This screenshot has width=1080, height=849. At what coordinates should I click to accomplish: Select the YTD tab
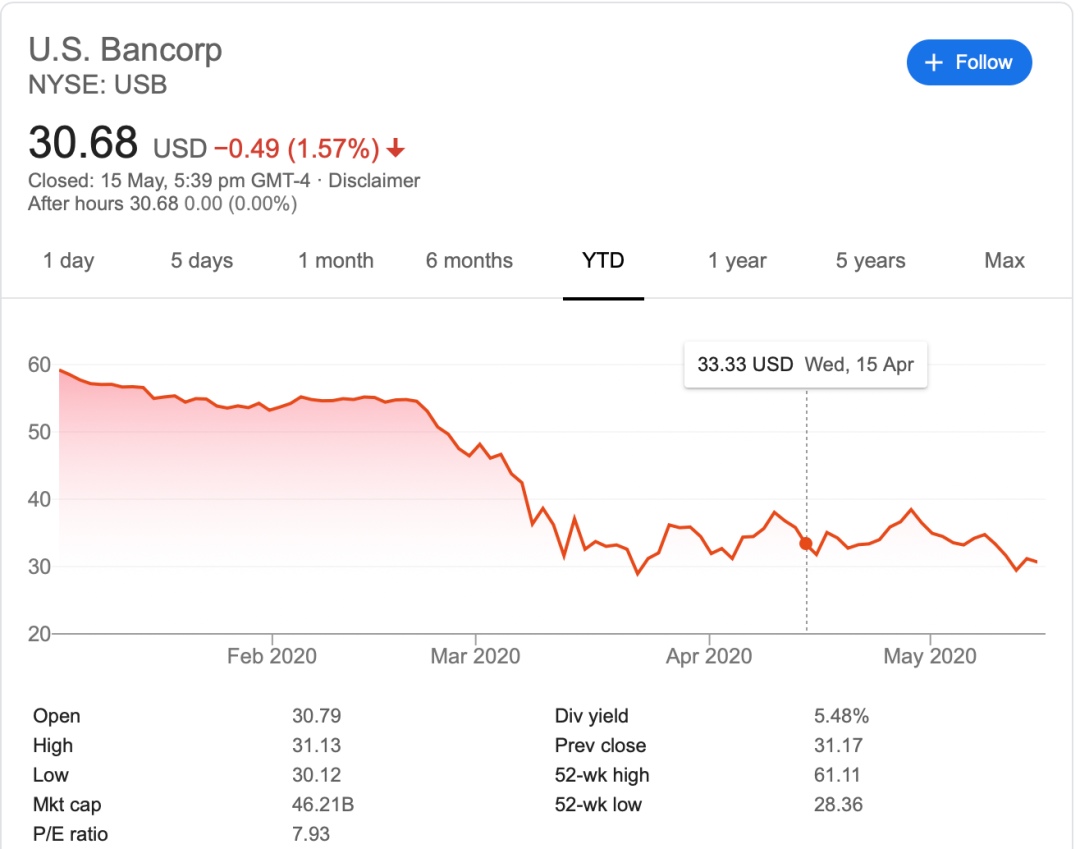[603, 261]
